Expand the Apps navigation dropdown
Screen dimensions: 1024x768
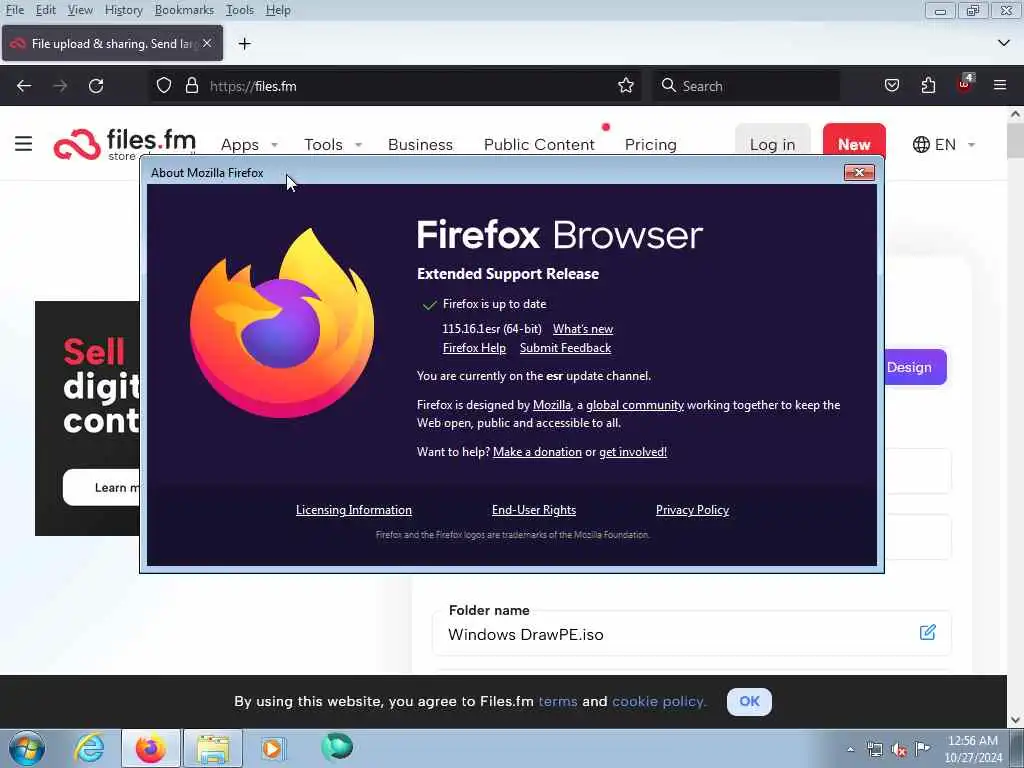click(x=274, y=144)
